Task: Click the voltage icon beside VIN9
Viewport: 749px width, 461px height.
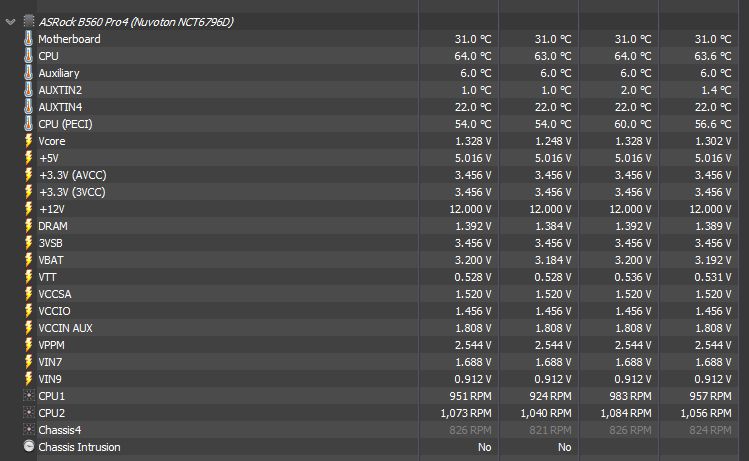Action: pos(29,379)
